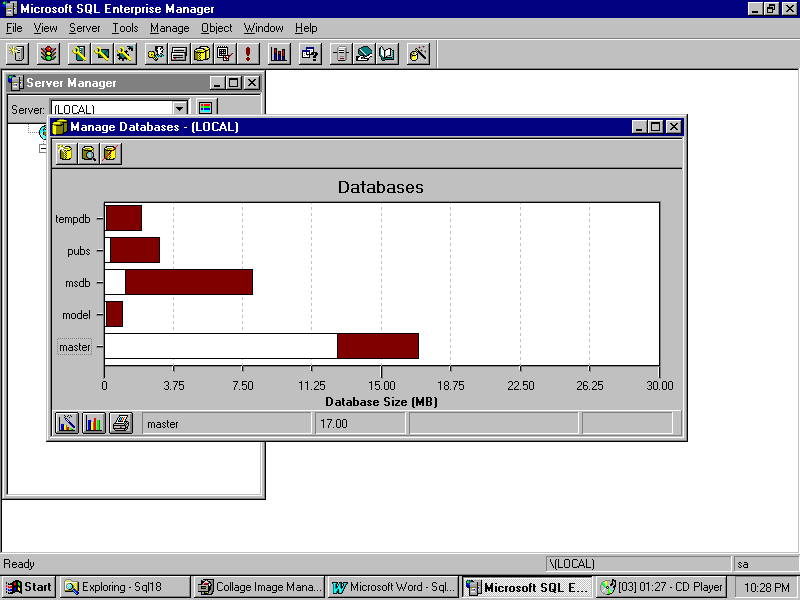Click the New Database icon in Manage Databases
This screenshot has width=800, height=600.
66,153
